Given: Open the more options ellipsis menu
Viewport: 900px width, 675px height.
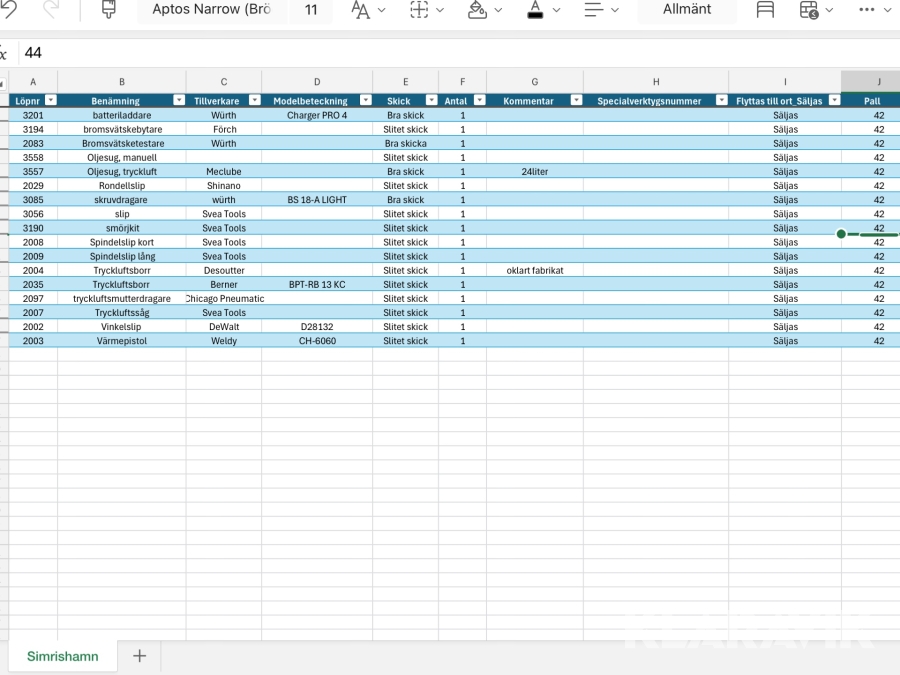Looking at the screenshot, I should coord(867,10).
